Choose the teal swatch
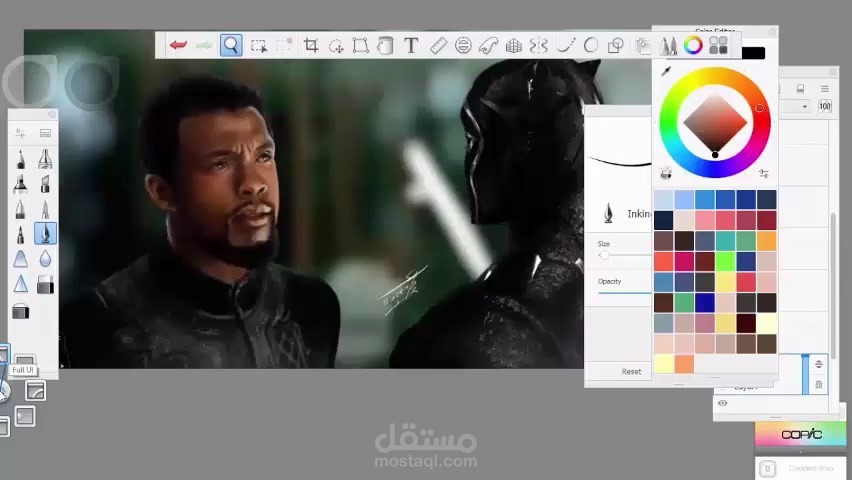Viewport: 852px width, 480px height. pyautogui.click(x=725, y=241)
